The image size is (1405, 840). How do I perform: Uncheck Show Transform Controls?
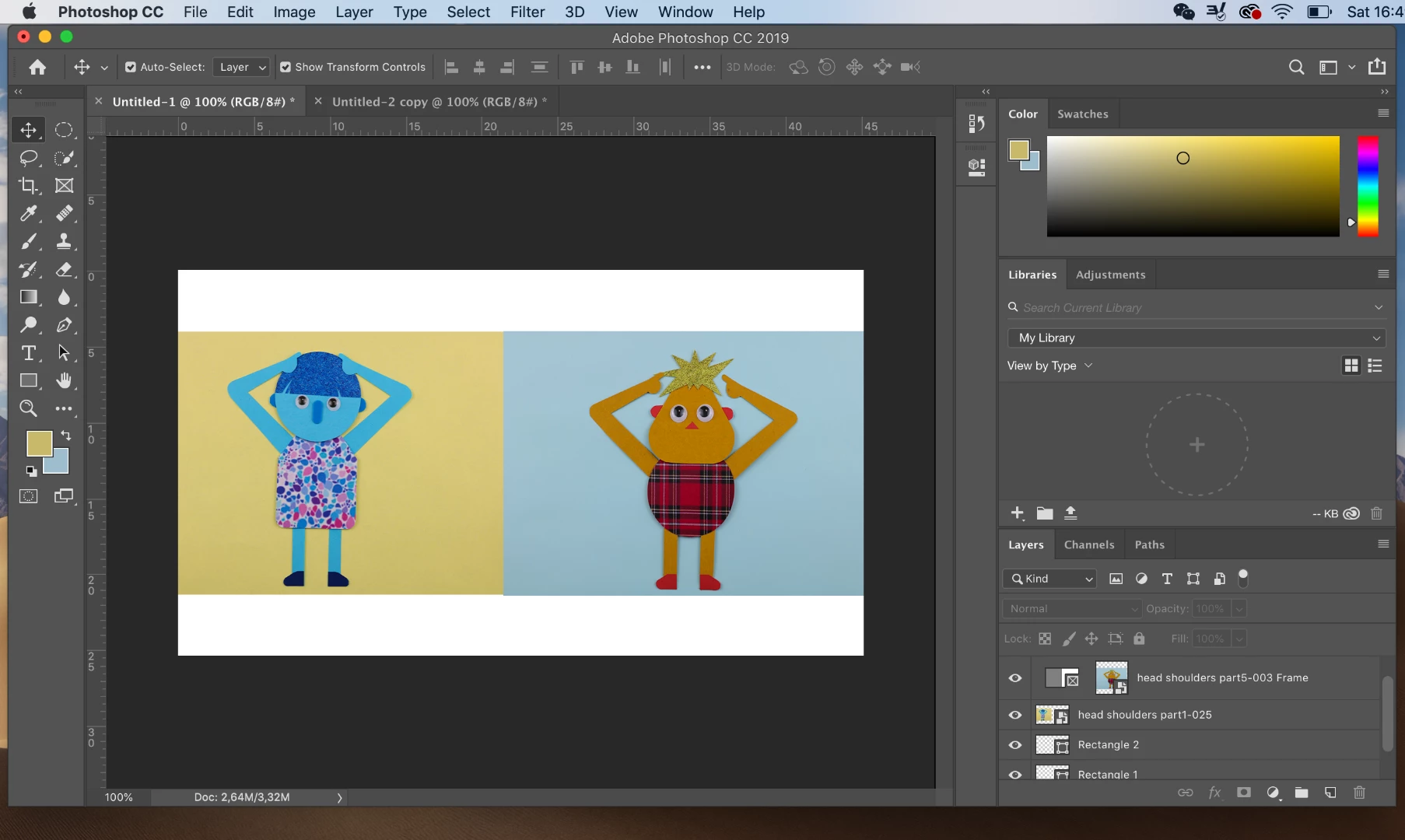(286, 67)
